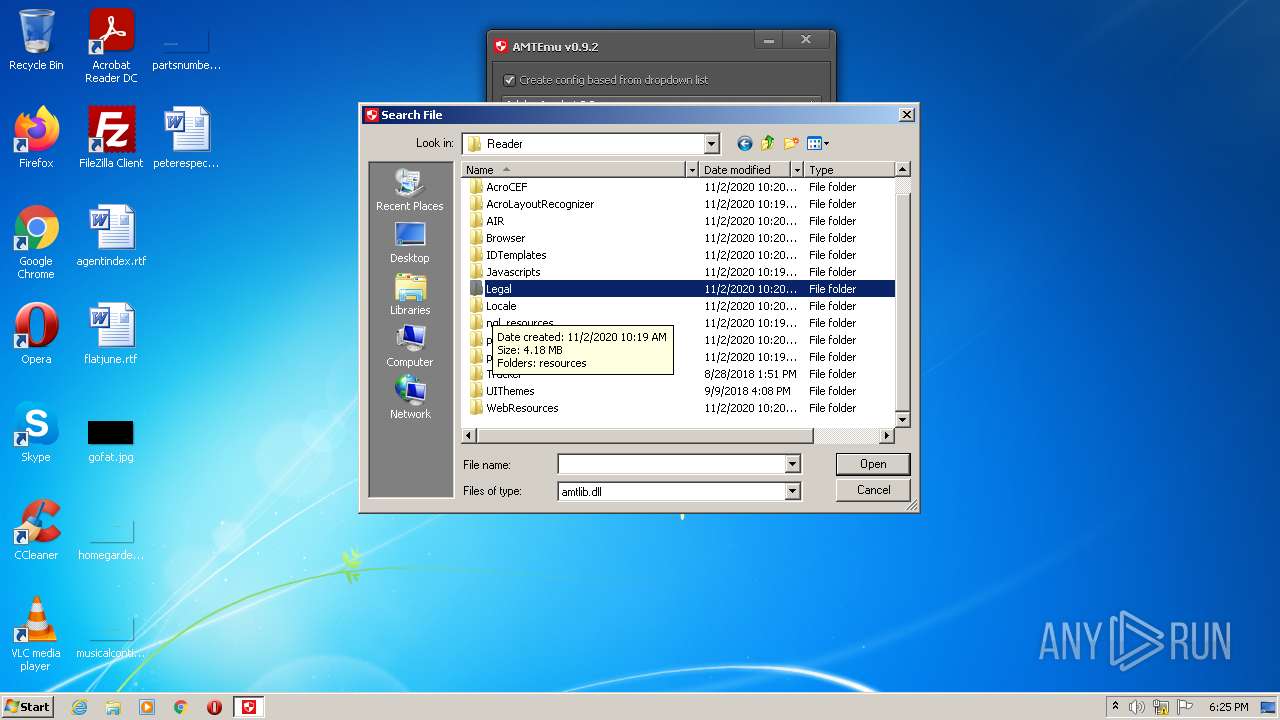Screen dimensions: 1280x720
Task: Sort file list by Name column
Action: coord(573,170)
